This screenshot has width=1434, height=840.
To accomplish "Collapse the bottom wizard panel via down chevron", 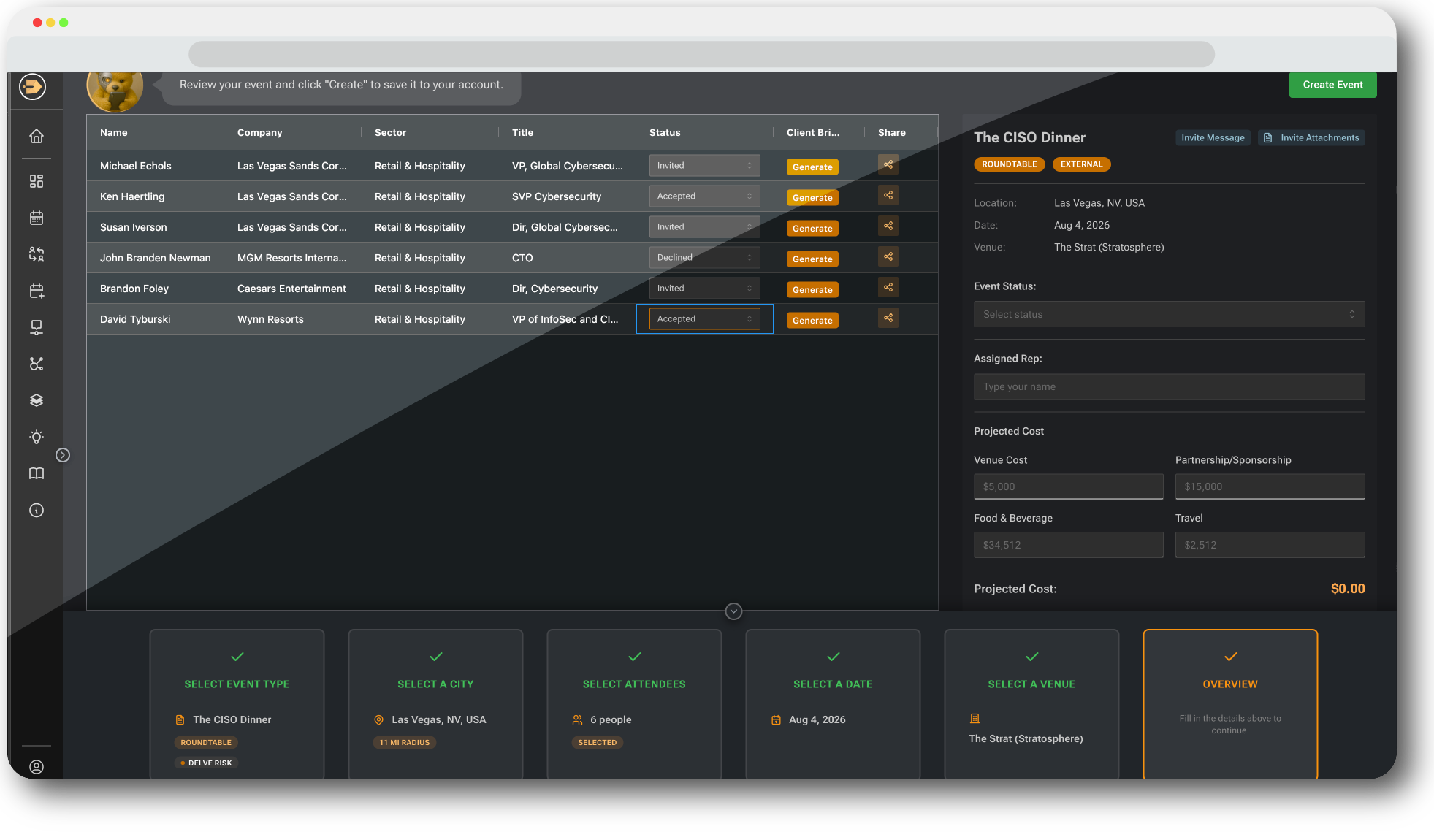I will (x=733, y=611).
